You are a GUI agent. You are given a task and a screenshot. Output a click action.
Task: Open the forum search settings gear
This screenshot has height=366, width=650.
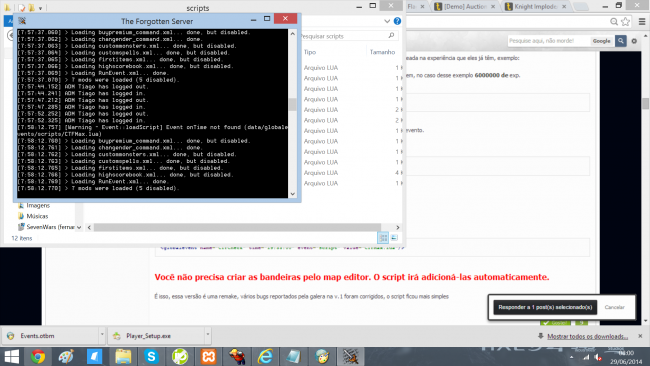634,41
